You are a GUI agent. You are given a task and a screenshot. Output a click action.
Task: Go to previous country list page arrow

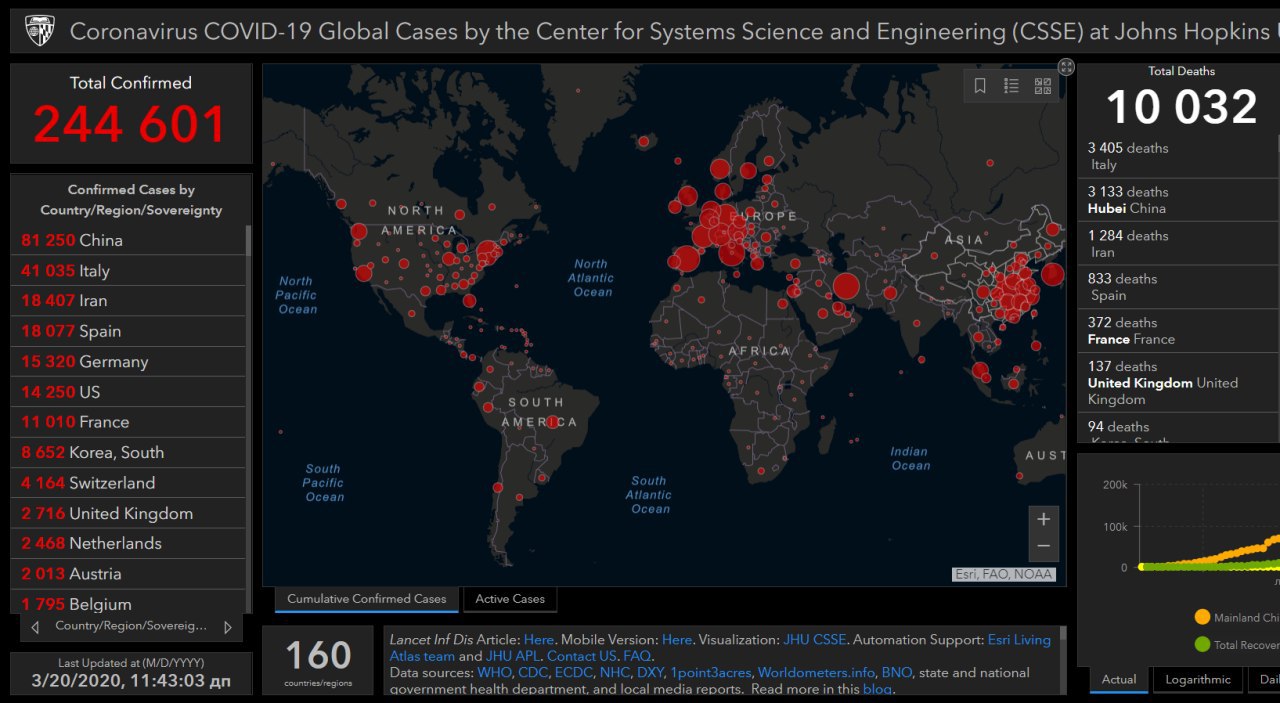[x=35, y=627]
